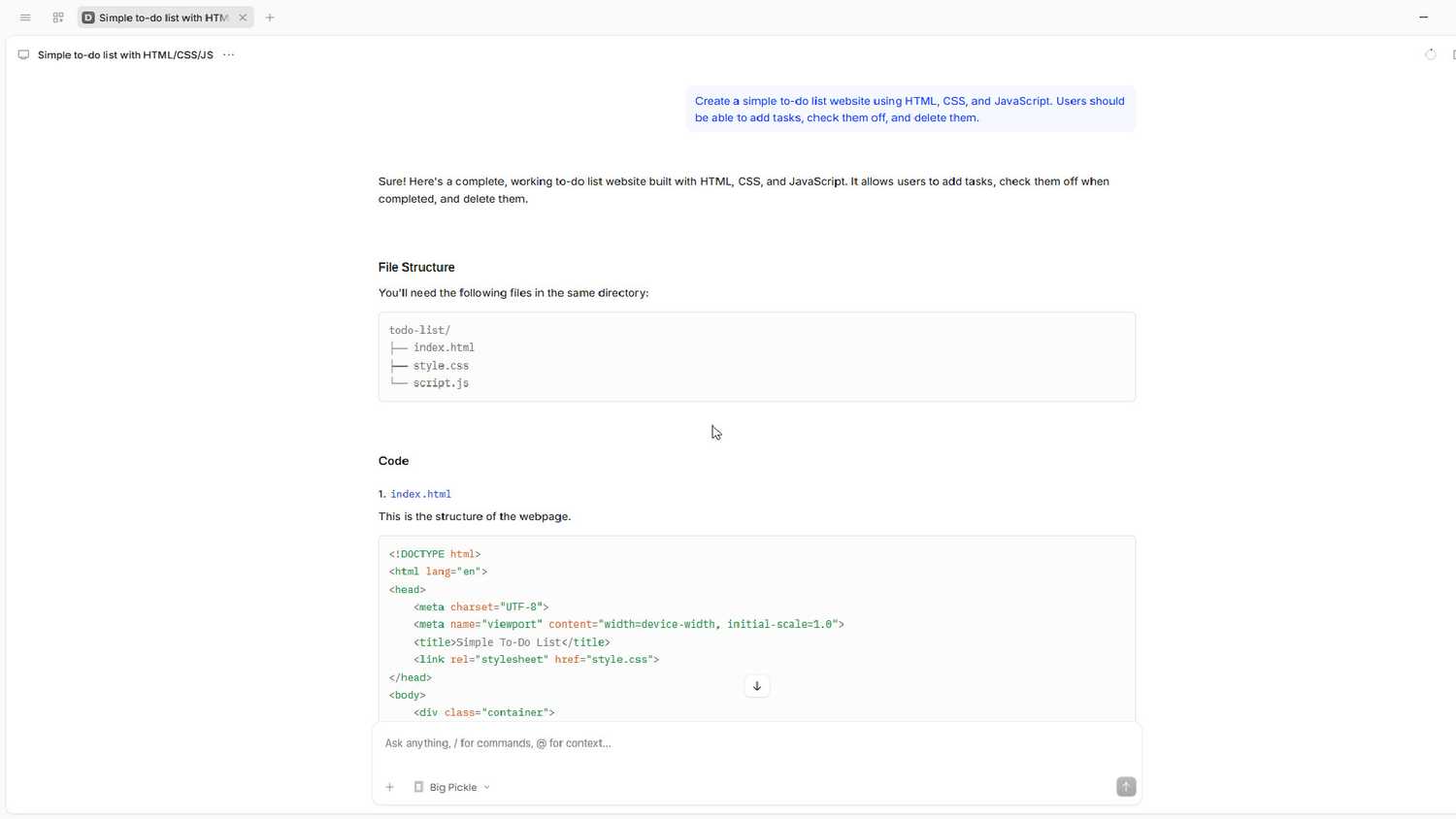This screenshot has width=1456, height=819.
Task: Focus the Ask anything input field
Action: click(757, 743)
